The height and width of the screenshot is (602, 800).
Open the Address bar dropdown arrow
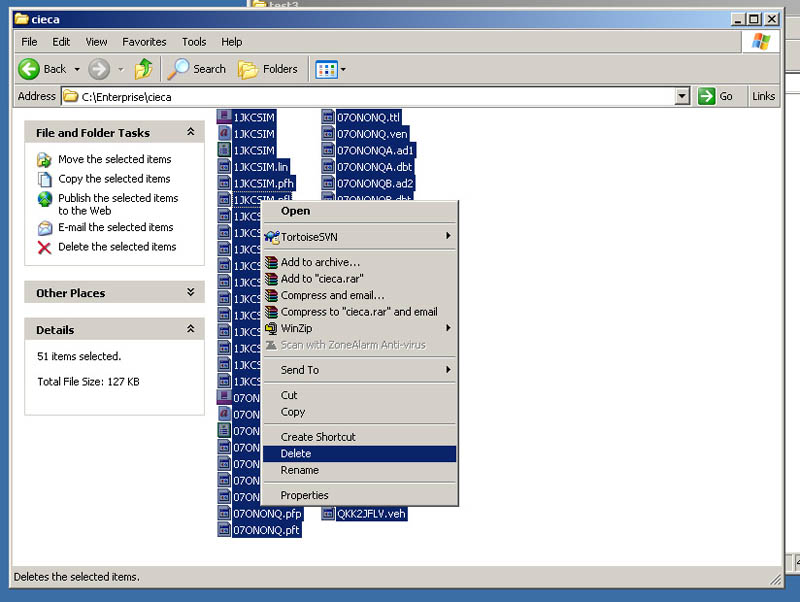(x=682, y=96)
